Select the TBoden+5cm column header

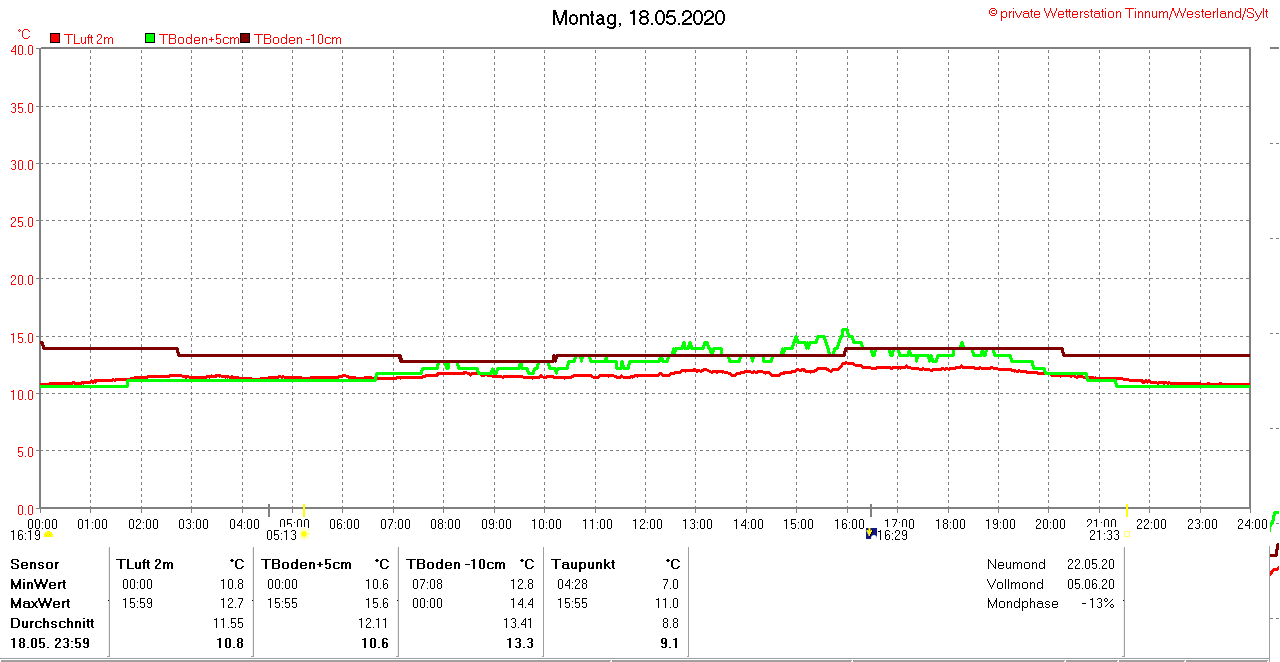point(307,564)
